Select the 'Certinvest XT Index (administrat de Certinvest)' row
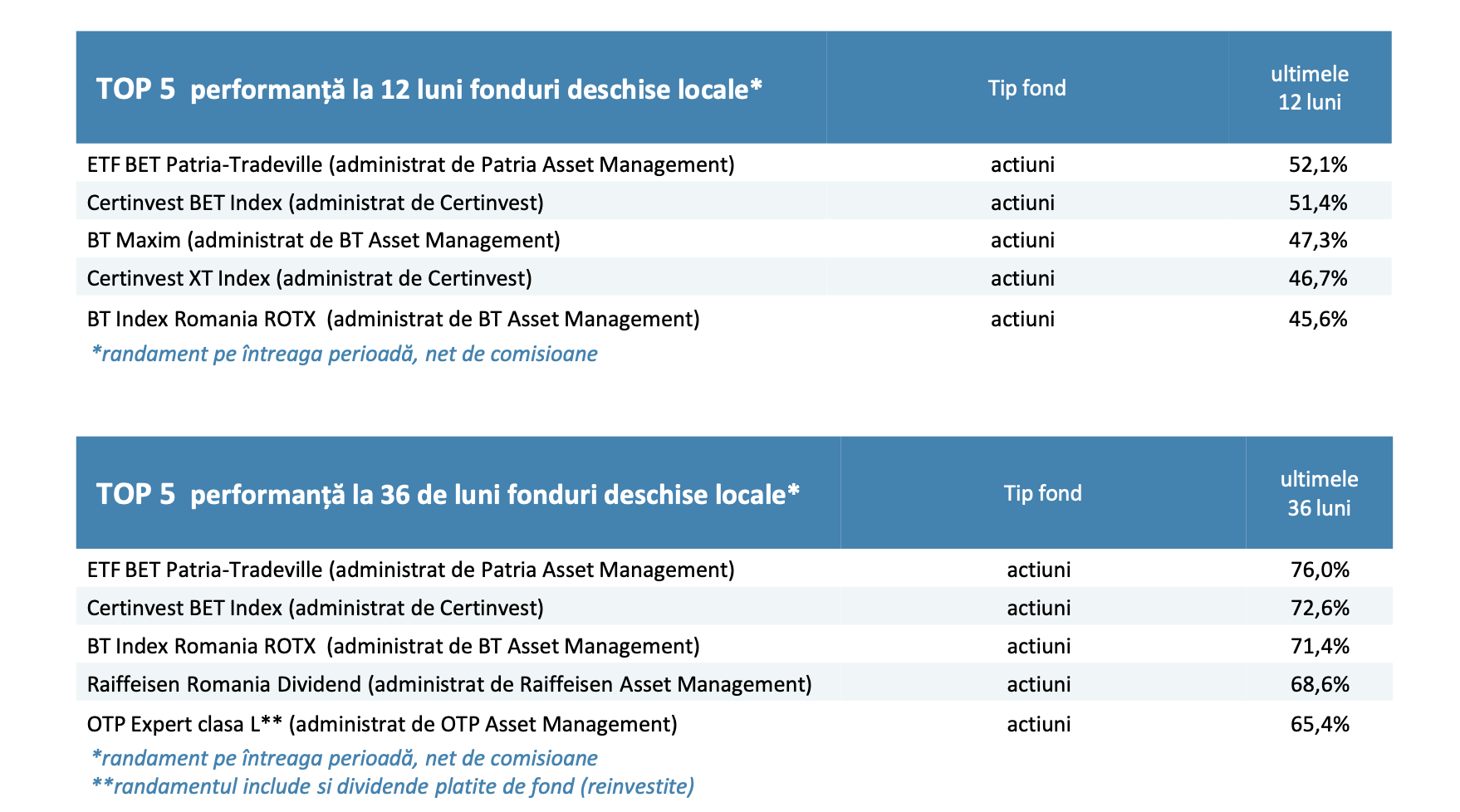This screenshot has width=1460, height=812. point(734,277)
